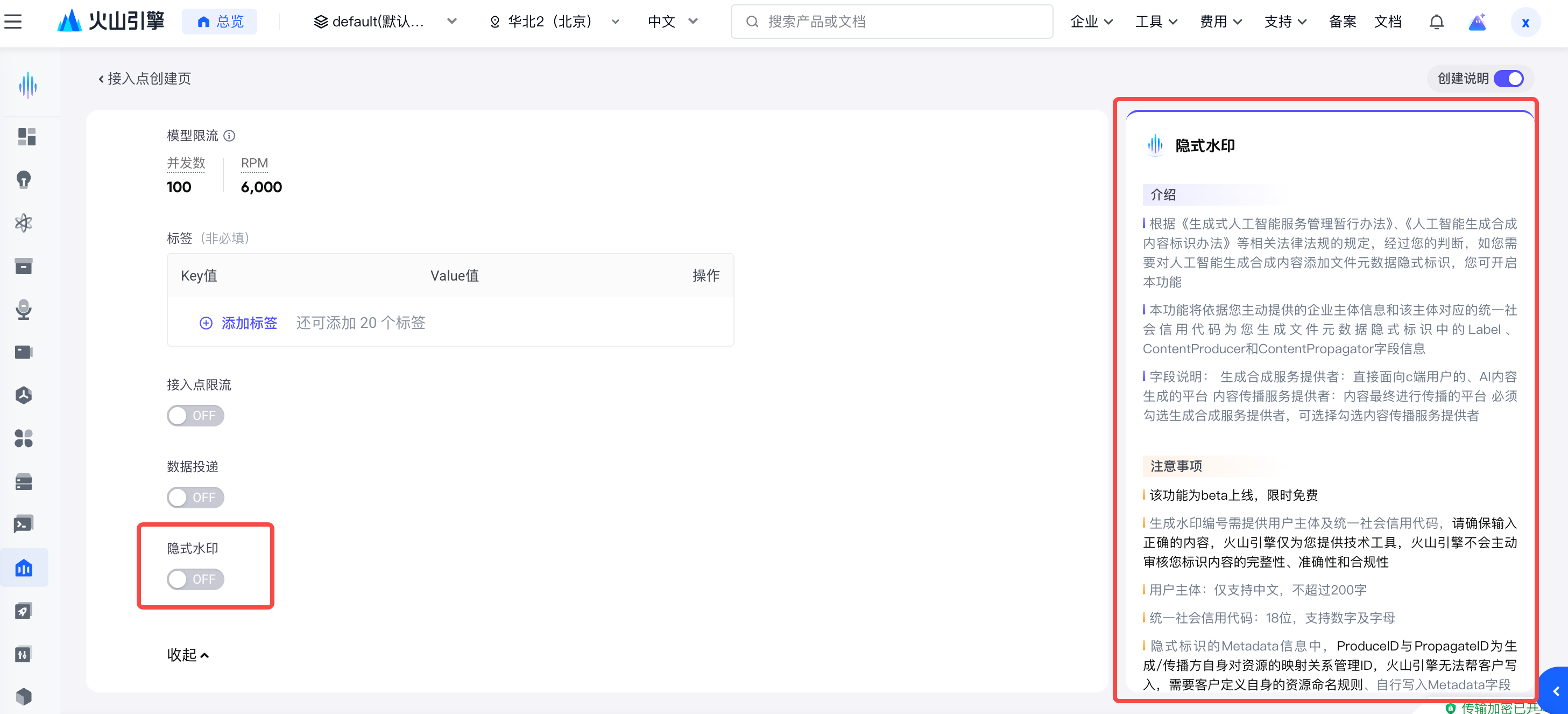Image resolution: width=1568 pixels, height=714 pixels.
Task: Turn on the 数据投递 switch
Action: tap(195, 497)
